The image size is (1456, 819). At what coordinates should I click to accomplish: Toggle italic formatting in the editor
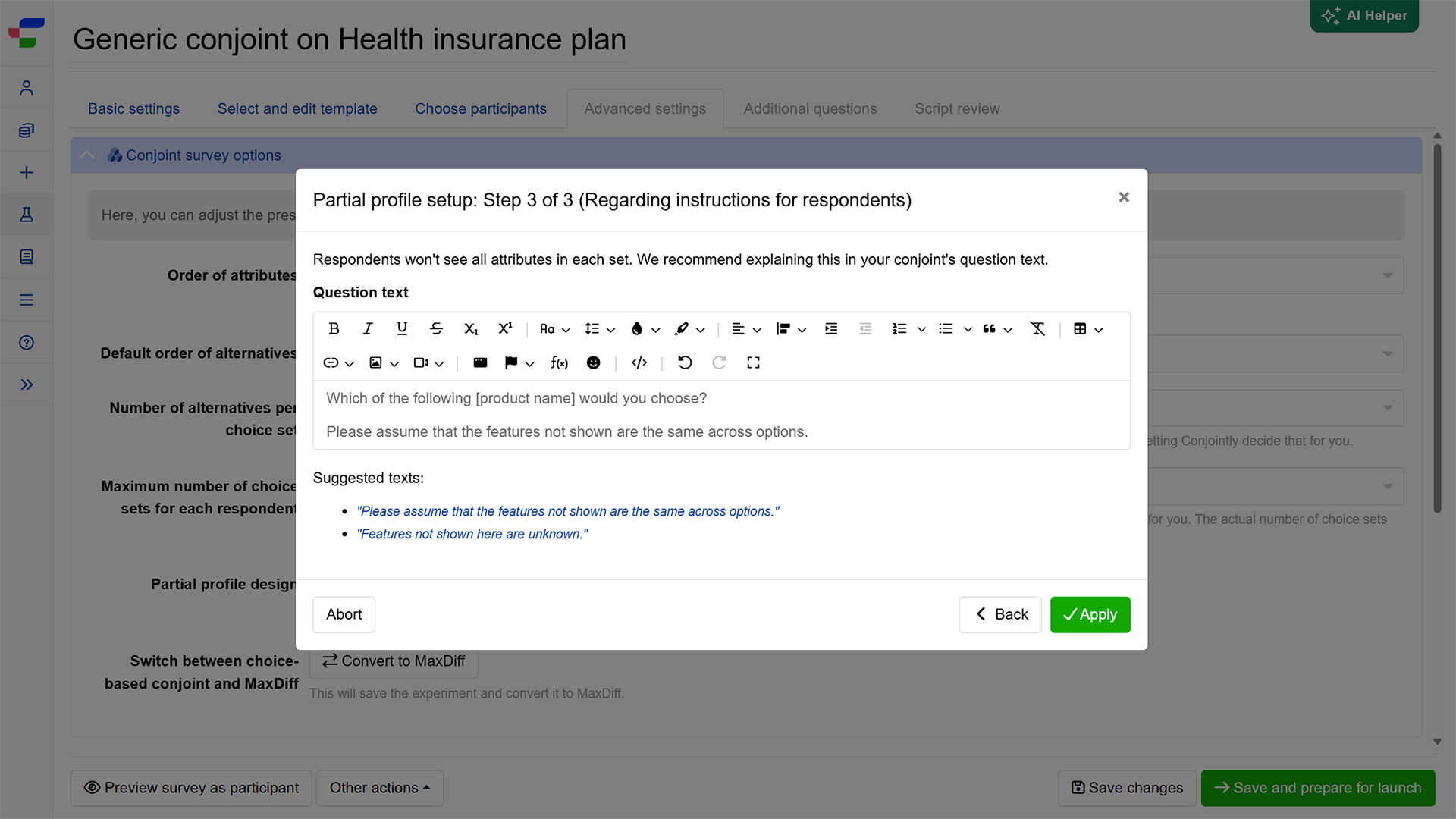click(x=368, y=328)
